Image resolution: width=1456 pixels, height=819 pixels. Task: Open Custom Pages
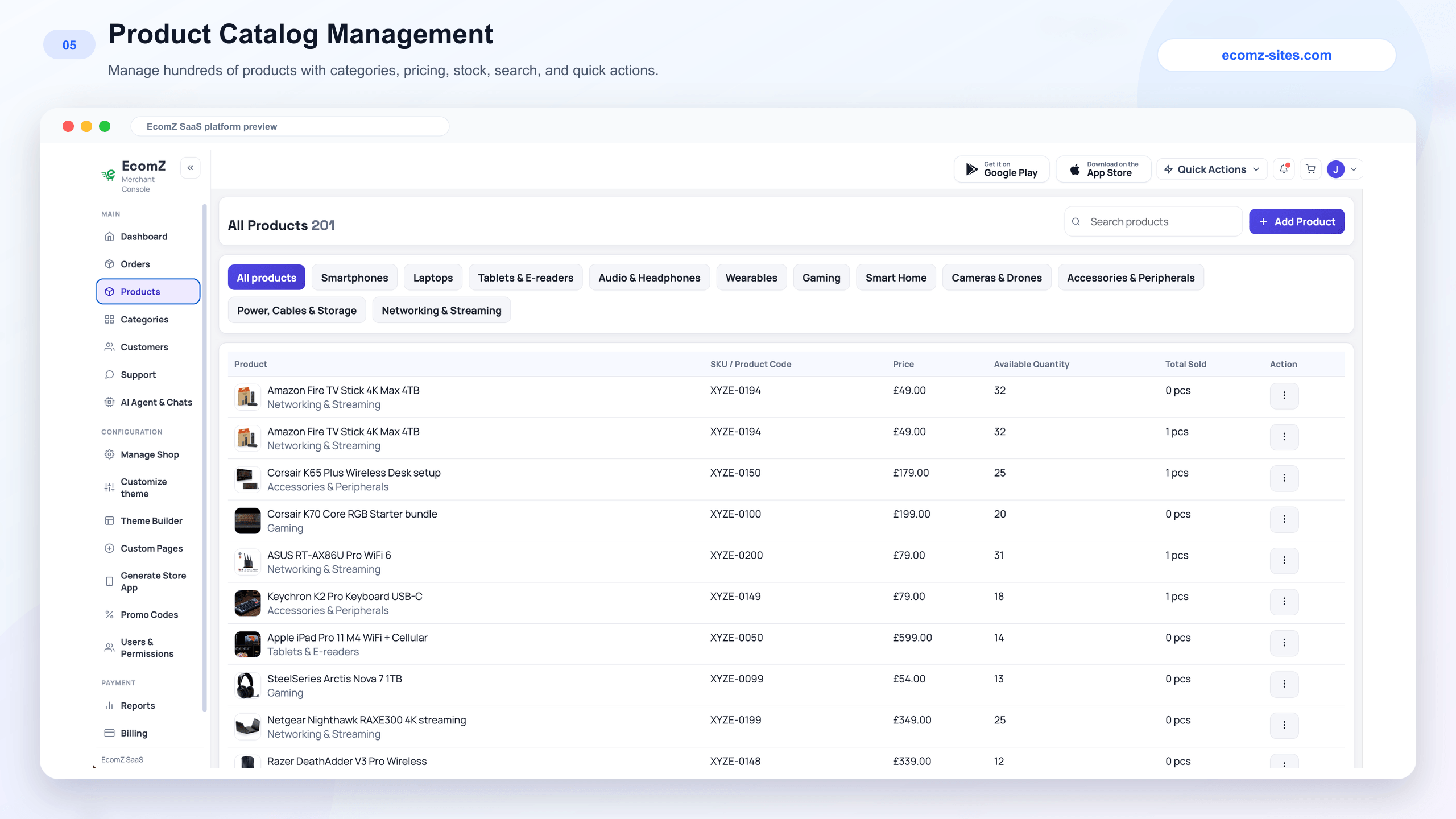[148, 548]
